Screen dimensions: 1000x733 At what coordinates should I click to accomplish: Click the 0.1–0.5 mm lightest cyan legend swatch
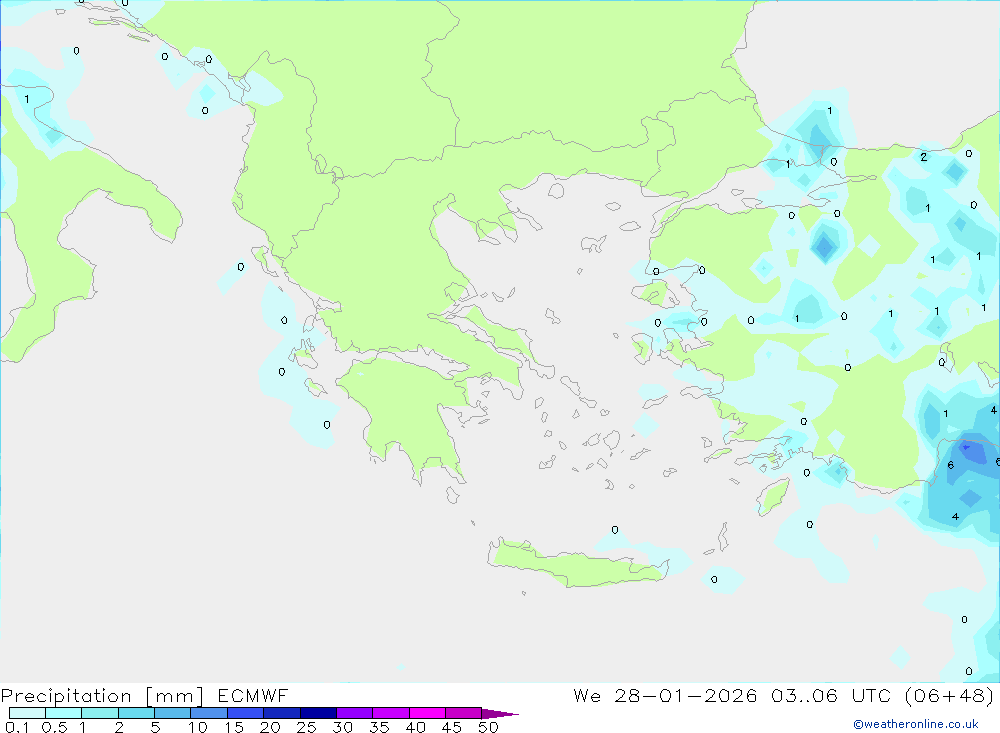[27, 713]
